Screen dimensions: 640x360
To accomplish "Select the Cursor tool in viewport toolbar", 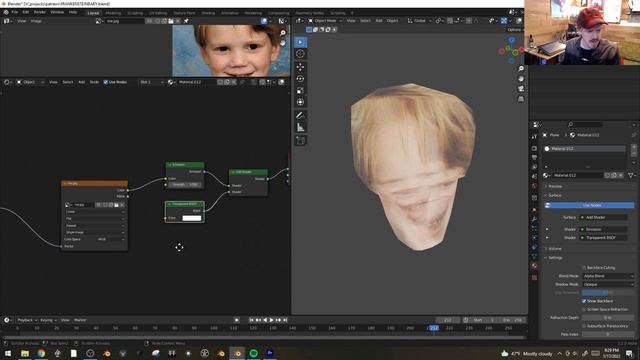I will [300, 54].
